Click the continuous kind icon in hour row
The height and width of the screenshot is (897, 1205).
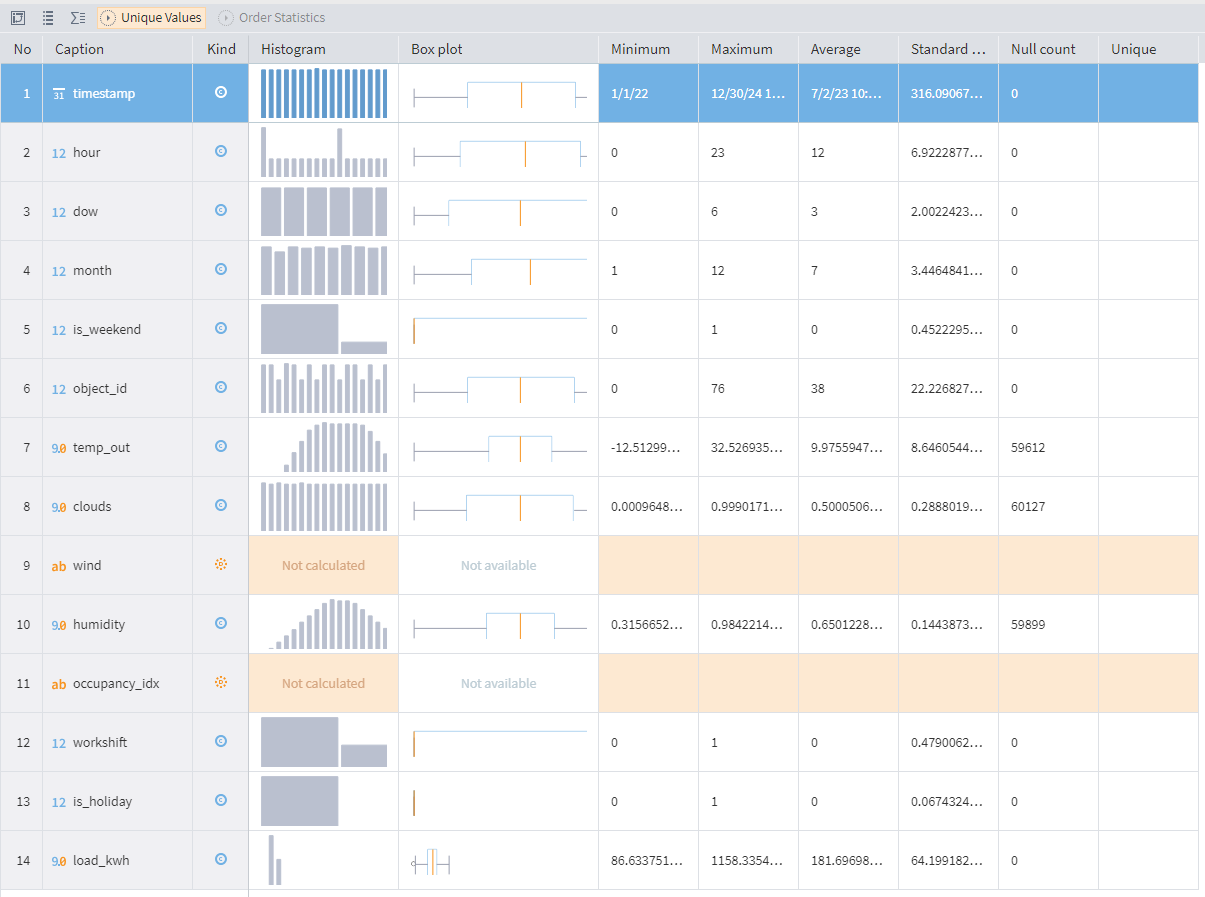221,152
